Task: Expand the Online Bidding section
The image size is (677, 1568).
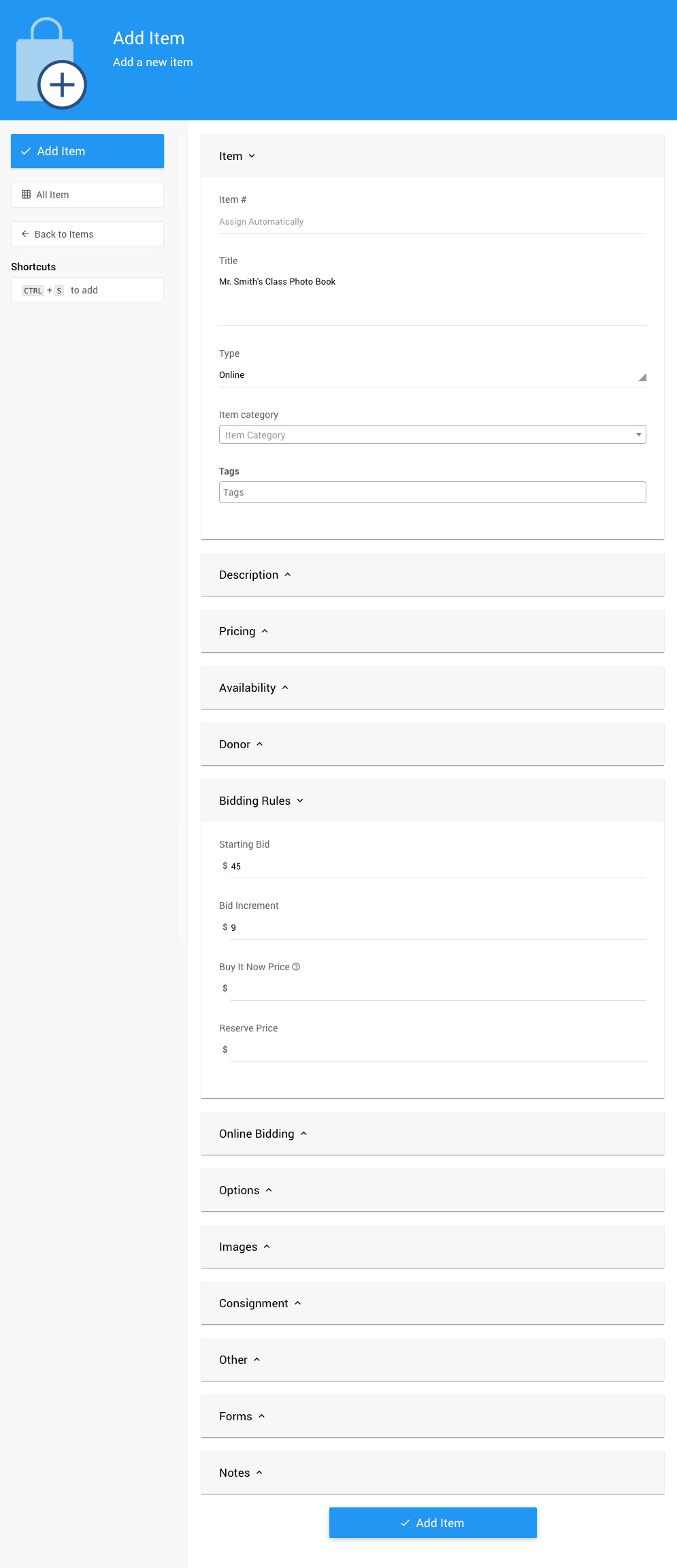Action: point(263,1134)
